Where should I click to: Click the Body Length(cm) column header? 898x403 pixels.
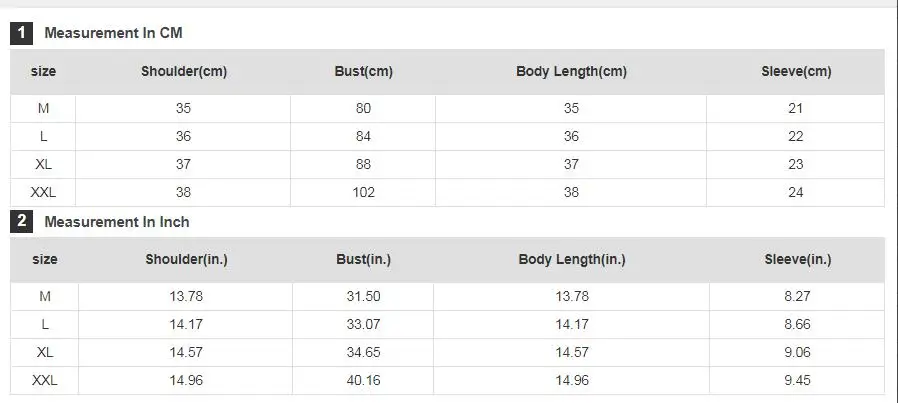(572, 72)
